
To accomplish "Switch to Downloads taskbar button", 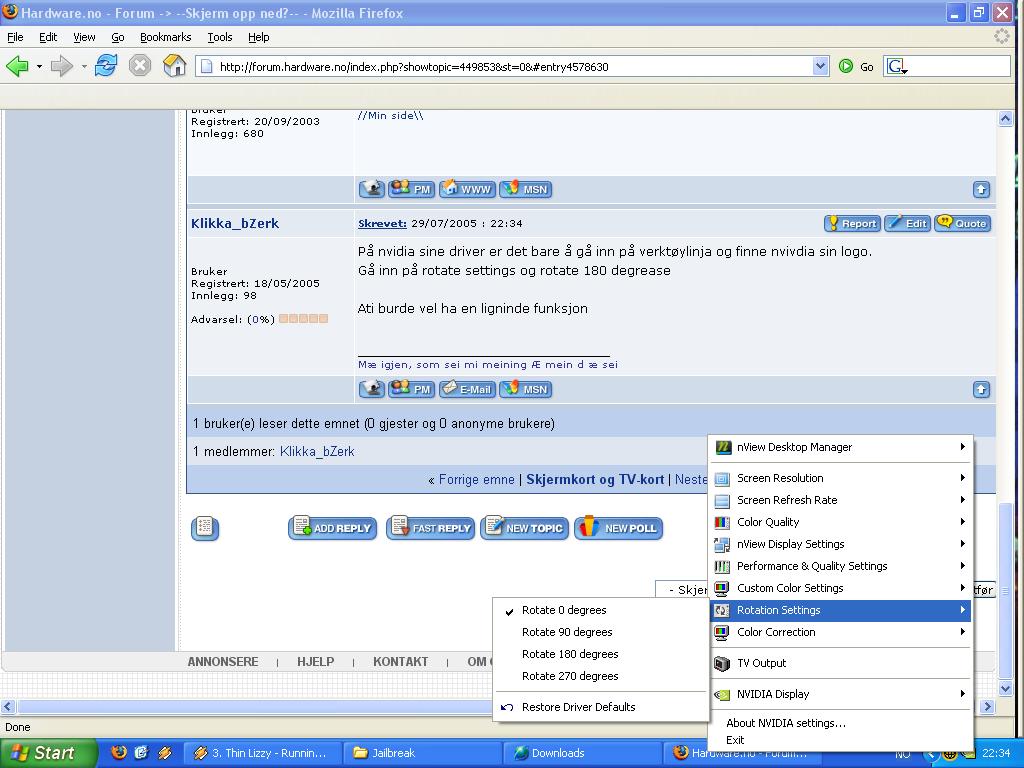I will pos(583,753).
